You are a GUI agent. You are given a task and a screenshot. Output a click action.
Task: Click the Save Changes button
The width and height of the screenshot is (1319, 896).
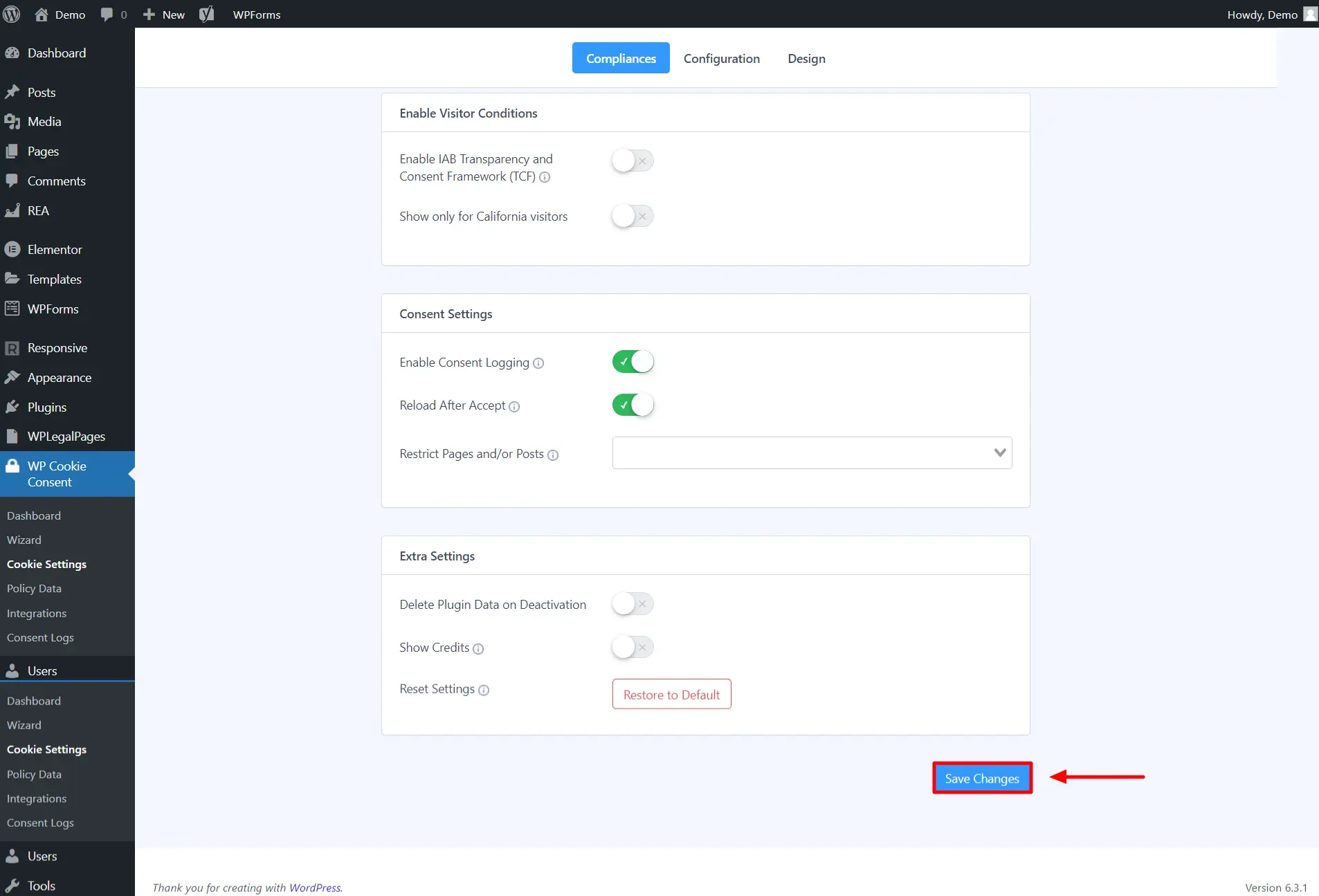[x=982, y=778]
